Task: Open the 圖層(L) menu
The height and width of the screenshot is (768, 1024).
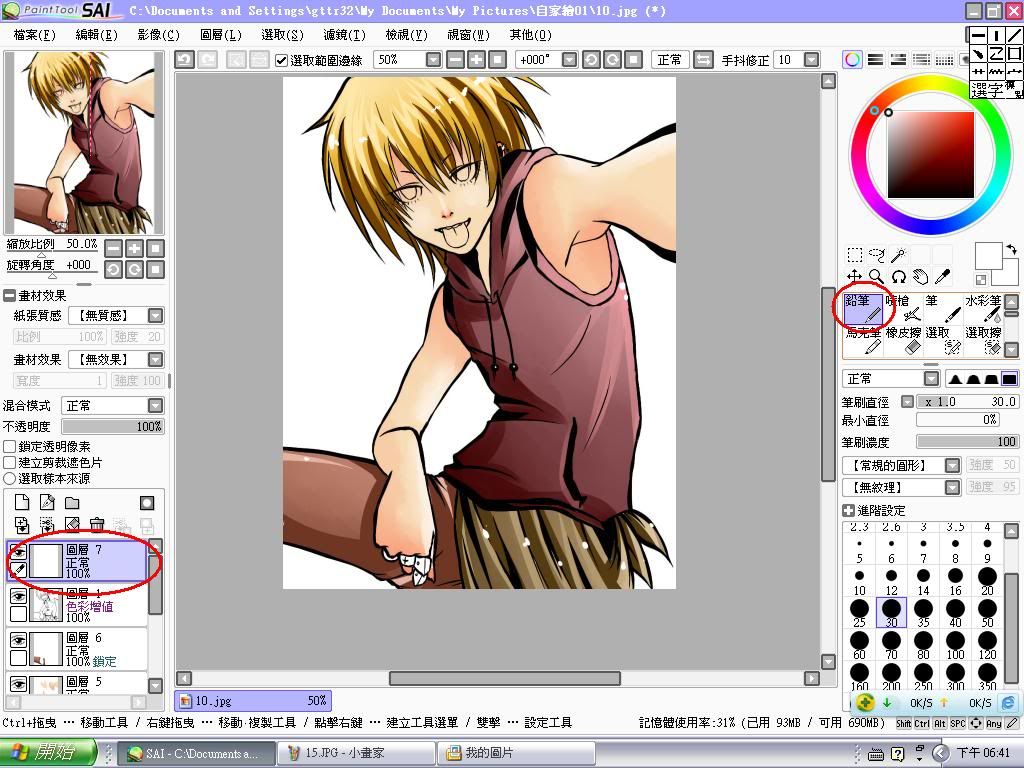Action: pos(221,35)
